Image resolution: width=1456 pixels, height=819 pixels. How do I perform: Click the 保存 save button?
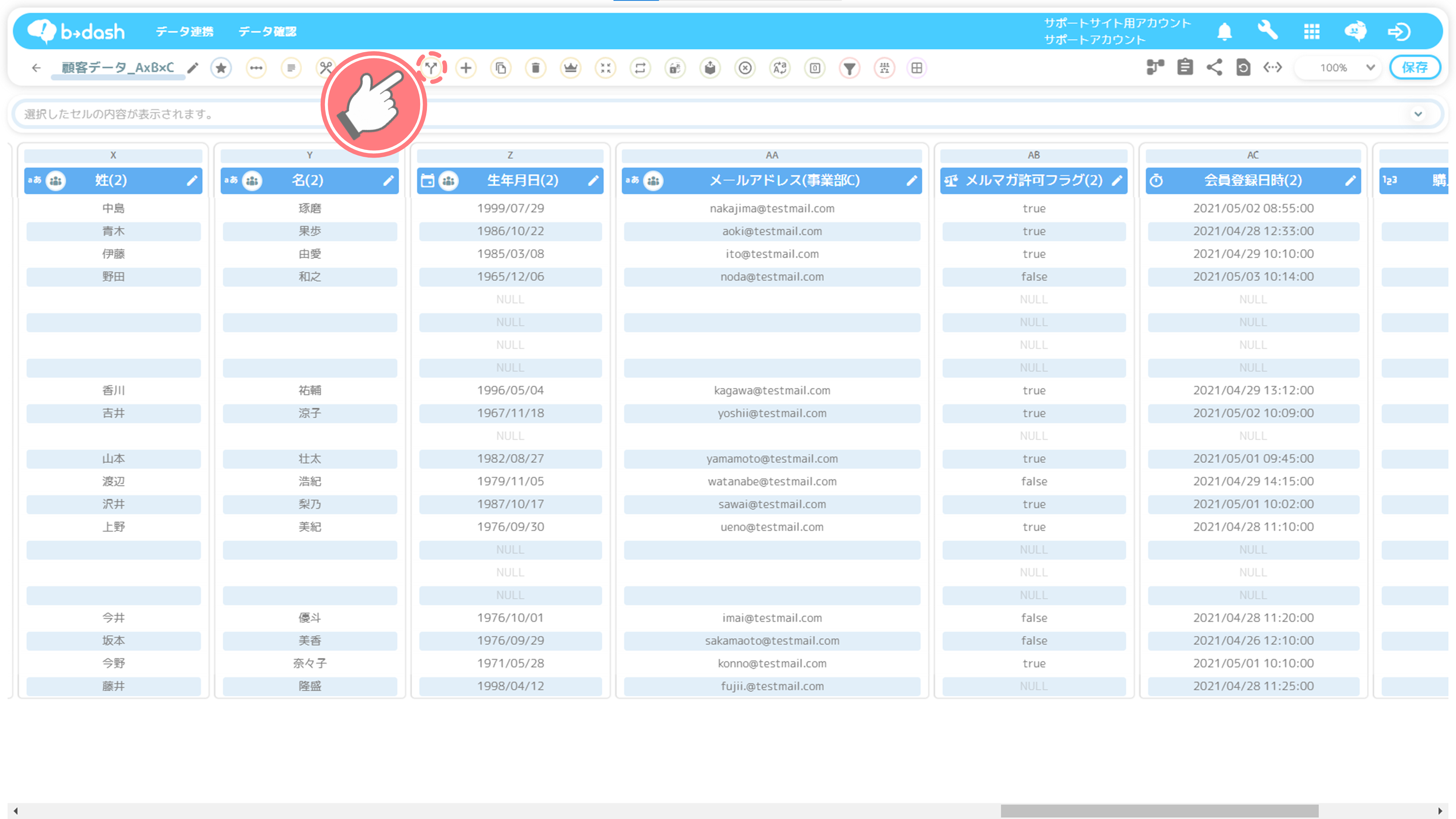click(x=1415, y=67)
